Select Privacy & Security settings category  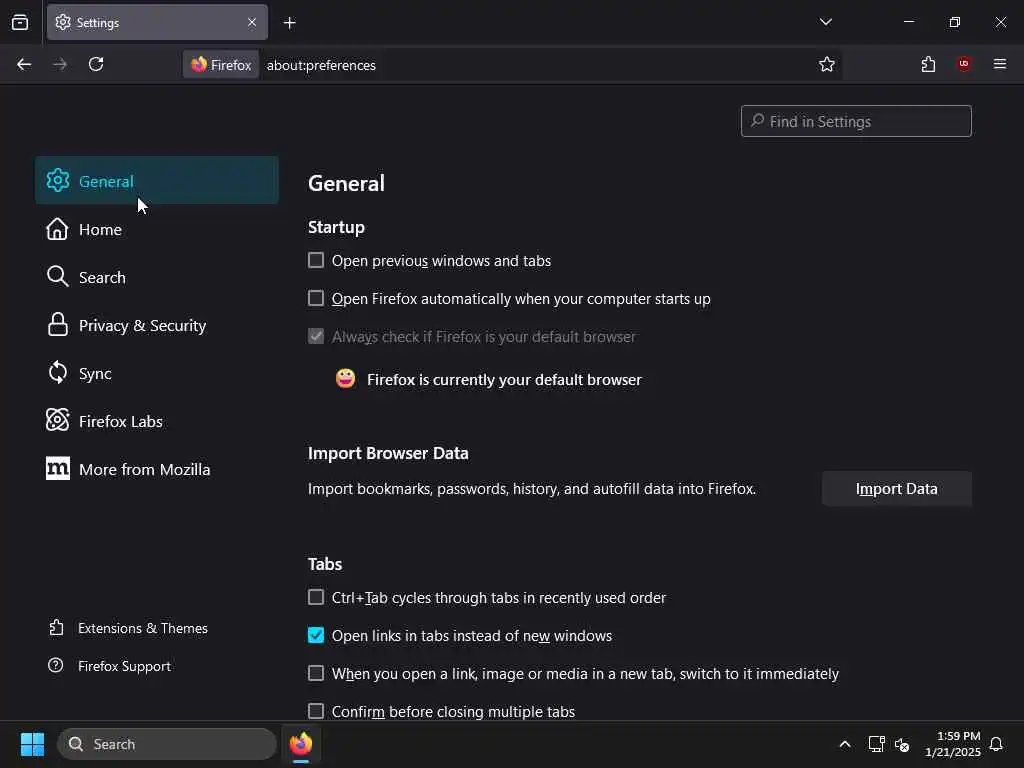142,325
